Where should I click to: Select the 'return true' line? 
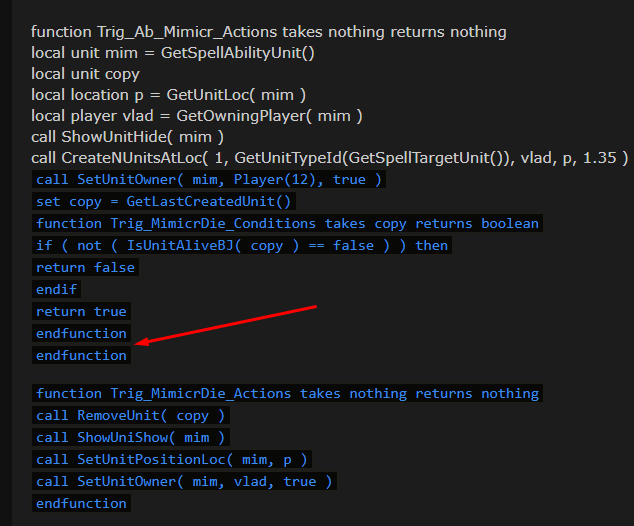pos(81,311)
